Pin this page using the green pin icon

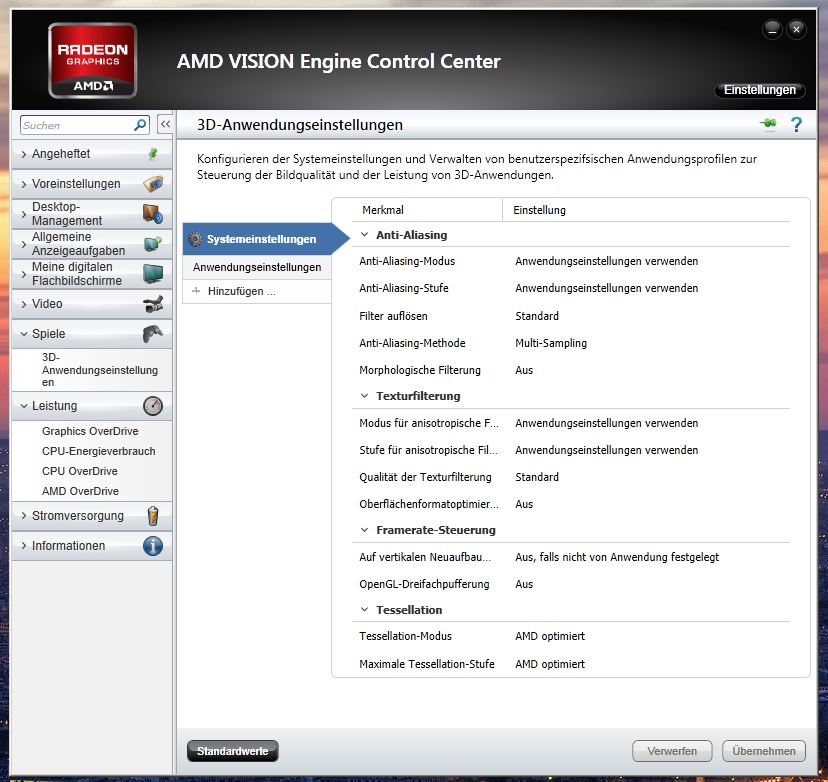(768, 124)
